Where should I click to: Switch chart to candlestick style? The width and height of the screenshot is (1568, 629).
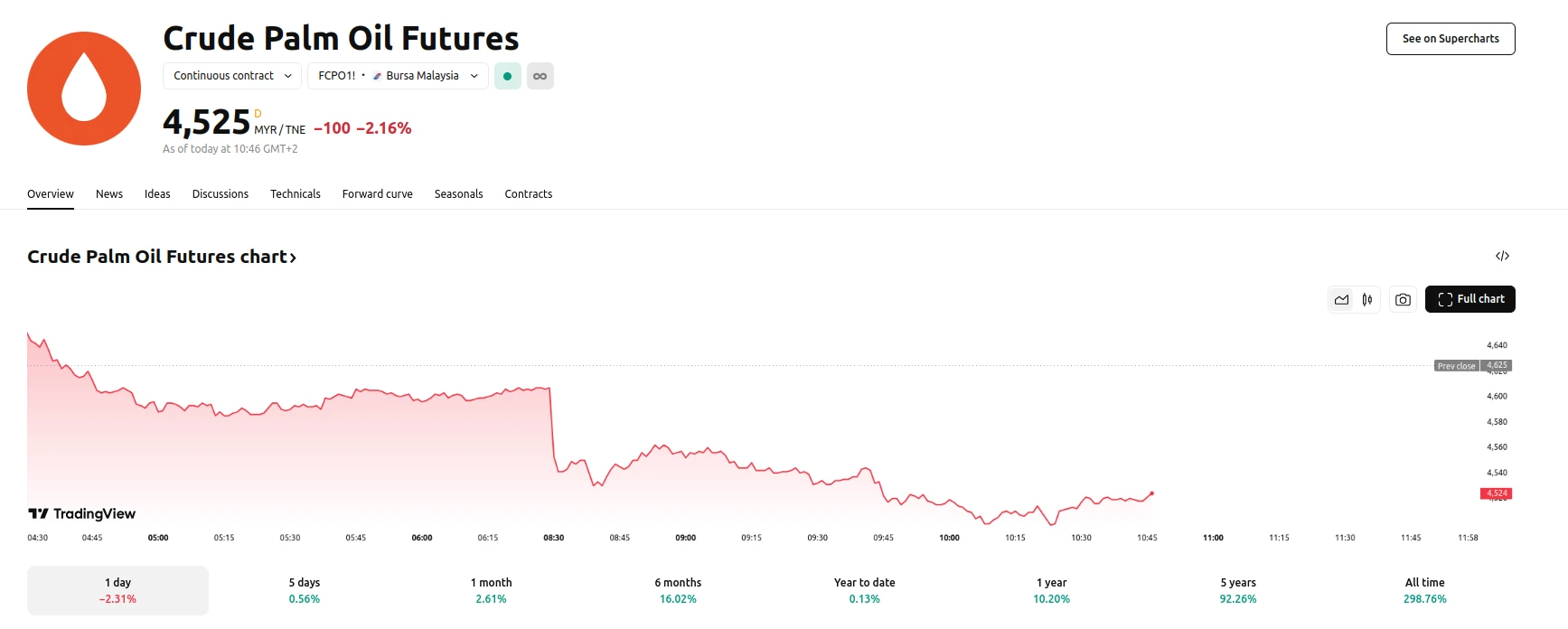click(1367, 300)
